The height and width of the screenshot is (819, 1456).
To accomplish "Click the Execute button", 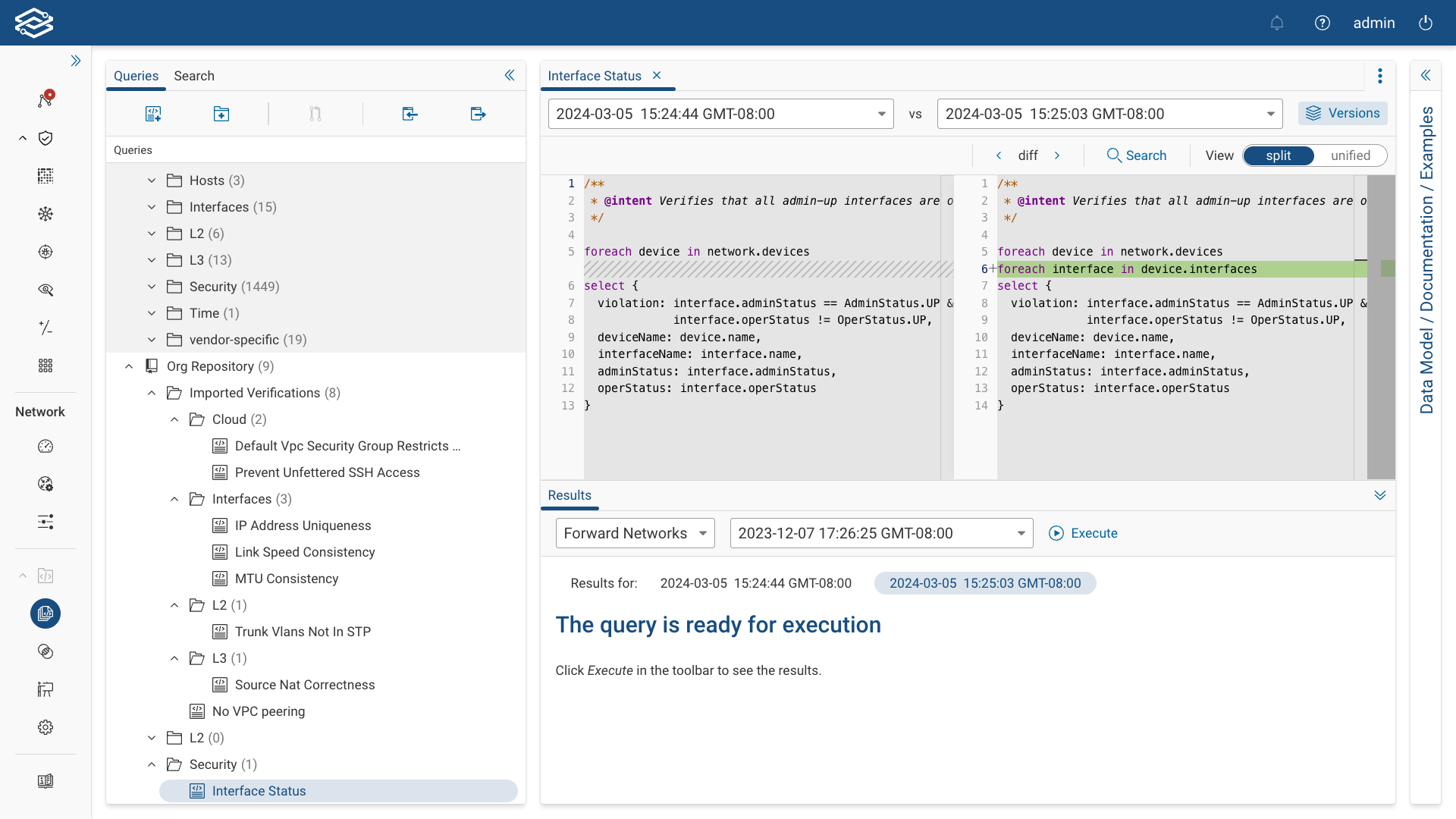I will coord(1084,533).
